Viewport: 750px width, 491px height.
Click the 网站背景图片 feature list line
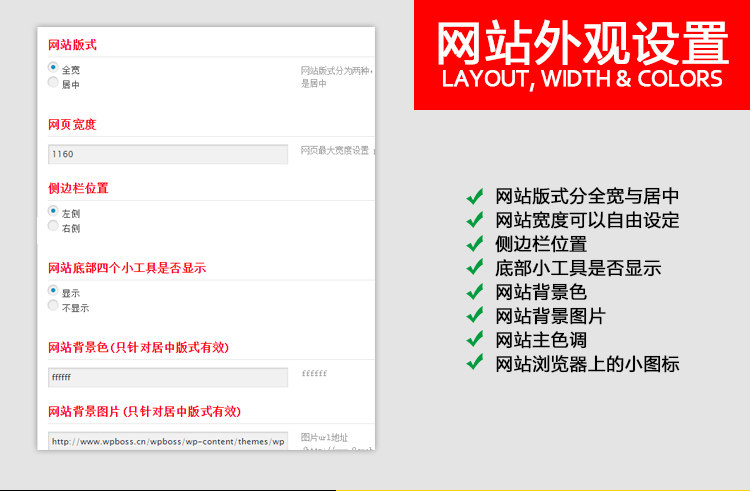tap(551, 316)
